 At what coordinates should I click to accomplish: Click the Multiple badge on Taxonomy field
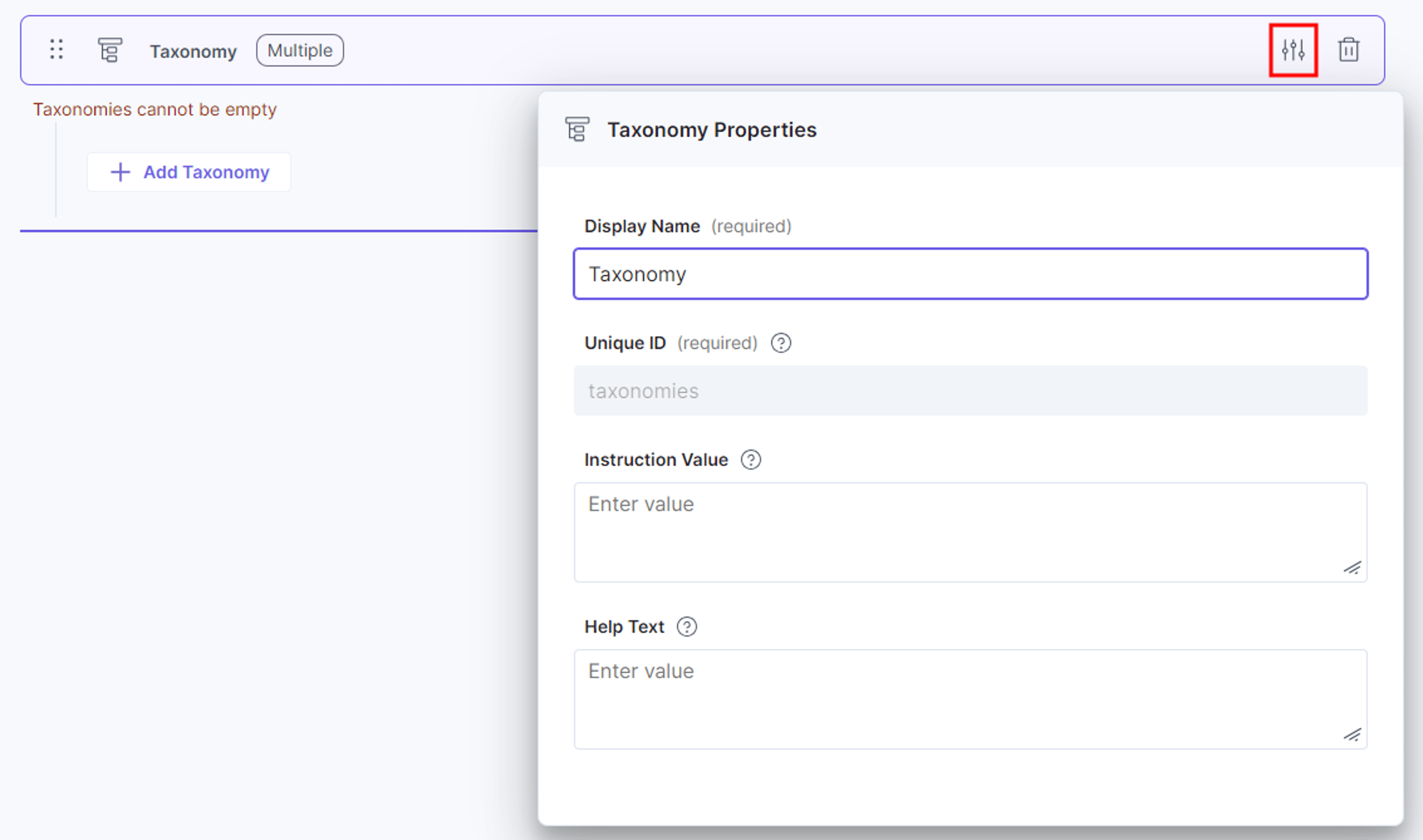[x=299, y=50]
